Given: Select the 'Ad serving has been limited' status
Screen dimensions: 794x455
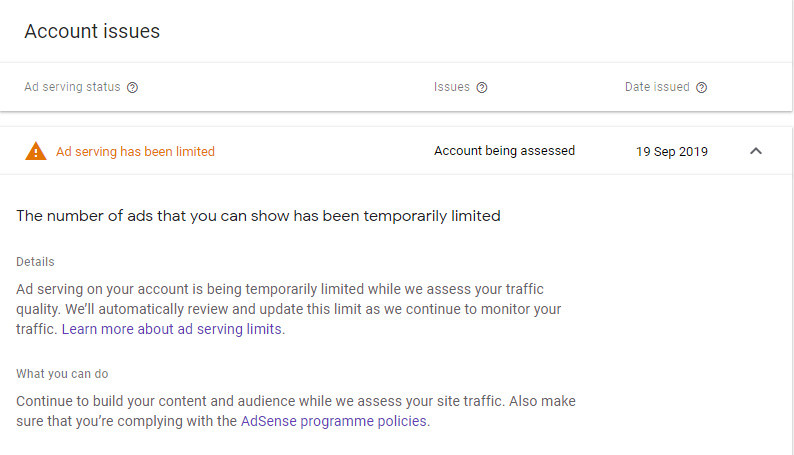Looking at the screenshot, I should click(135, 151).
